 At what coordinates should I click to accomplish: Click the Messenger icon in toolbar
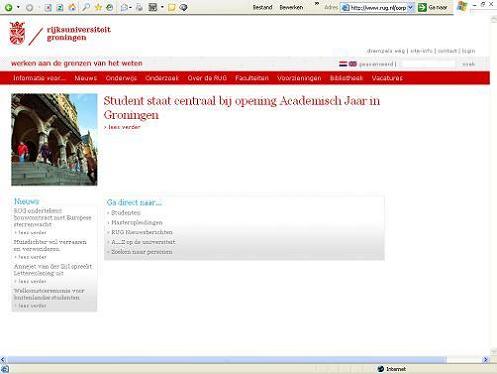(183, 7)
